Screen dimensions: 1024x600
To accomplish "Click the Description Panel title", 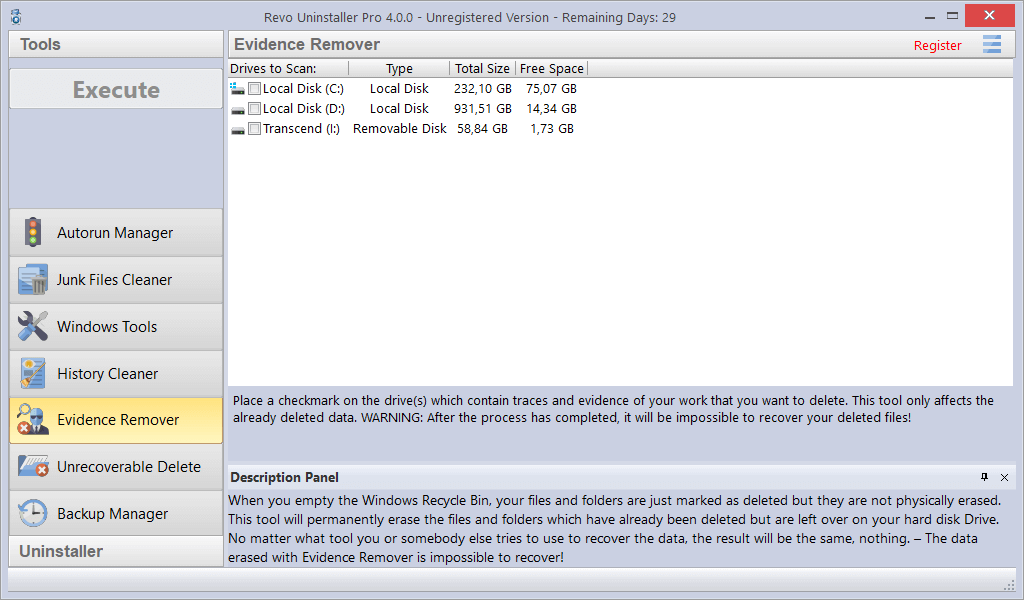I will point(284,477).
